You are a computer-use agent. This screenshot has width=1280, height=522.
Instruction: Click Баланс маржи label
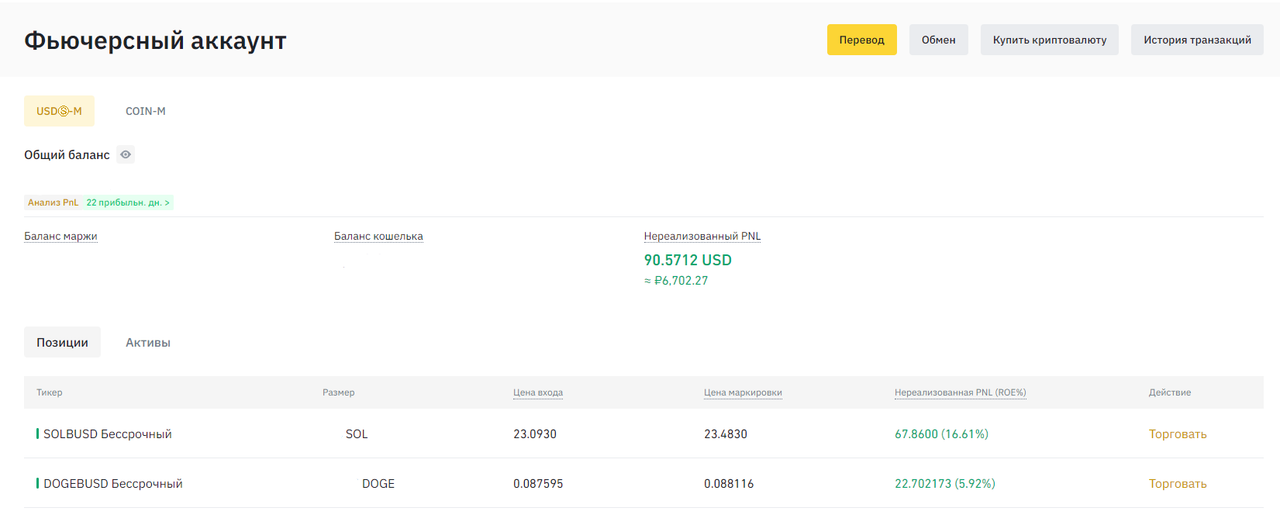pyautogui.click(x=61, y=237)
